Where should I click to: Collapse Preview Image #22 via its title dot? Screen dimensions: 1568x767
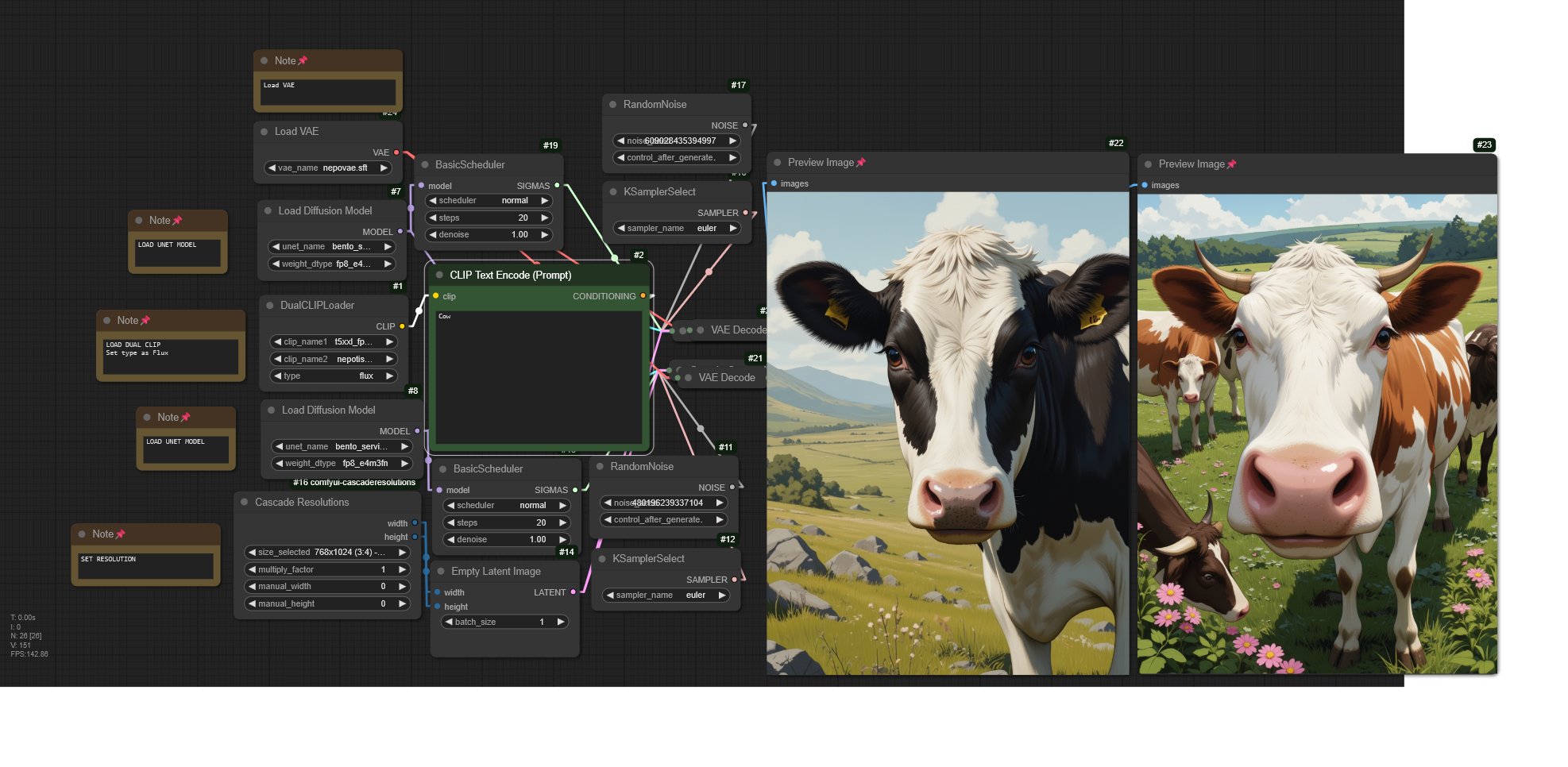point(778,162)
